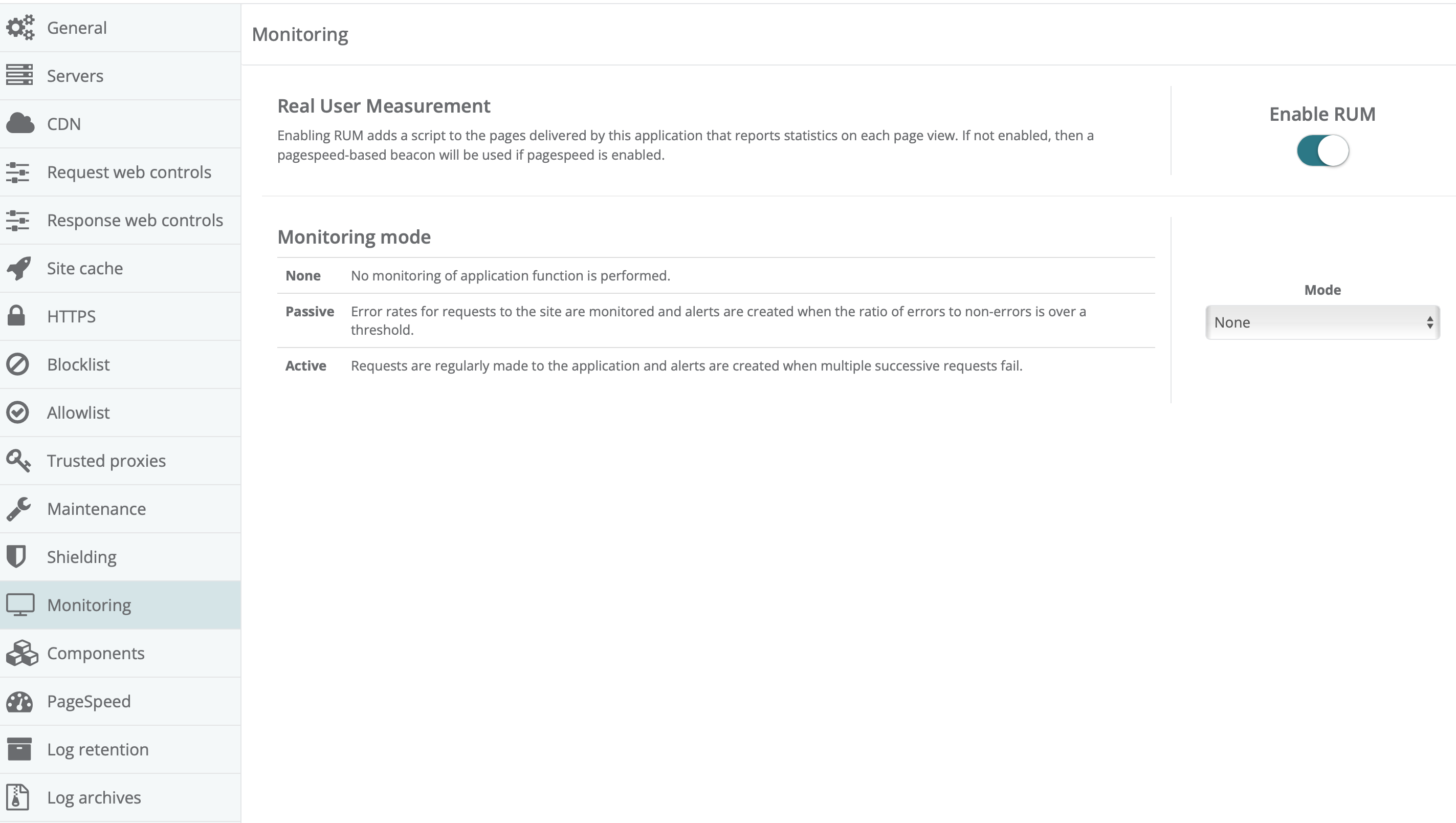Click the General gears icon
Screen dimensions: 1456x823
(20, 28)
